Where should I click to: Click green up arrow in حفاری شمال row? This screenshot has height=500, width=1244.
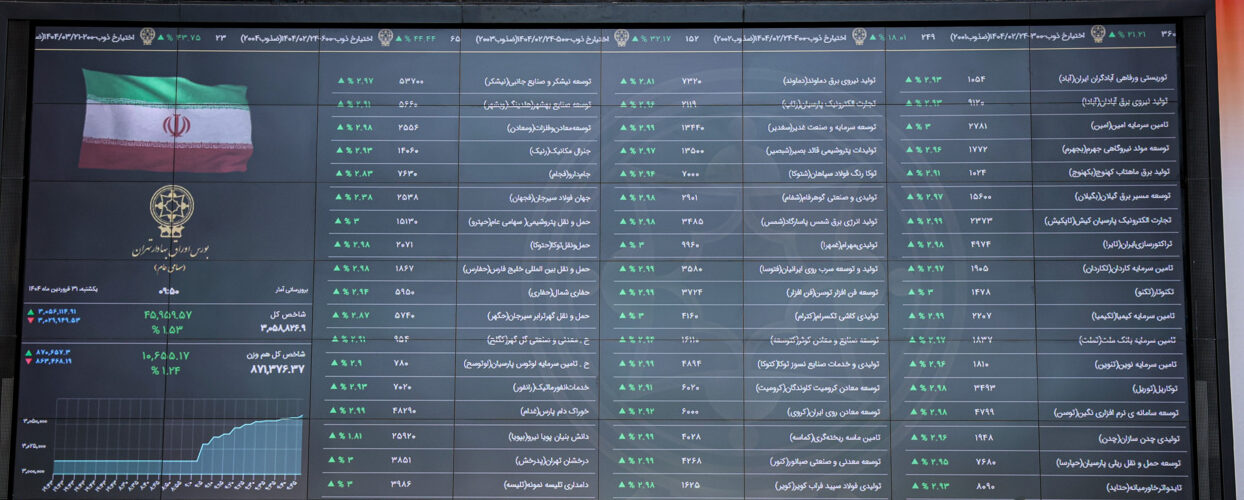336,292
